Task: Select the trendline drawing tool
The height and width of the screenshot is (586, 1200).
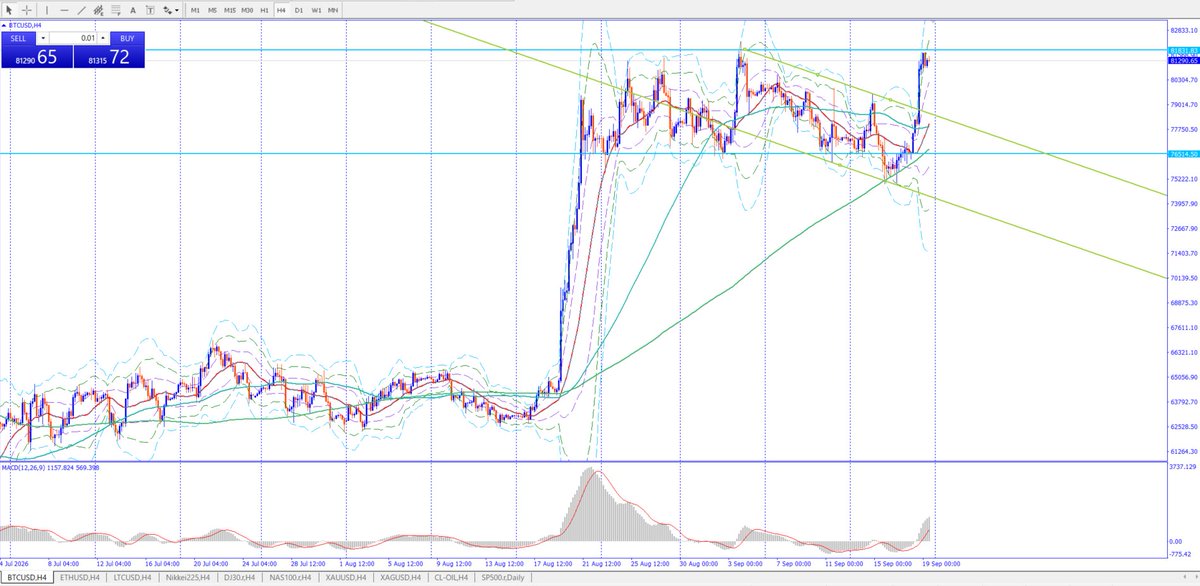Action: coord(82,10)
